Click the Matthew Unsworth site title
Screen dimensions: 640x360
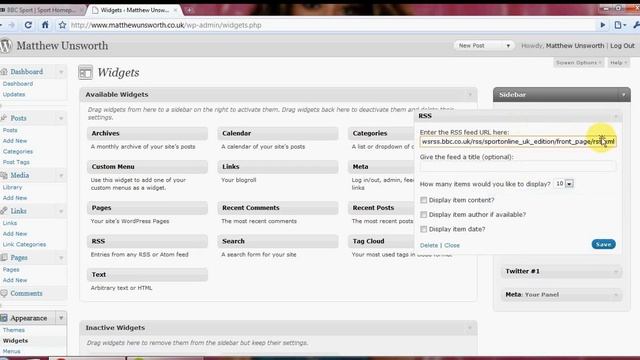62,46
